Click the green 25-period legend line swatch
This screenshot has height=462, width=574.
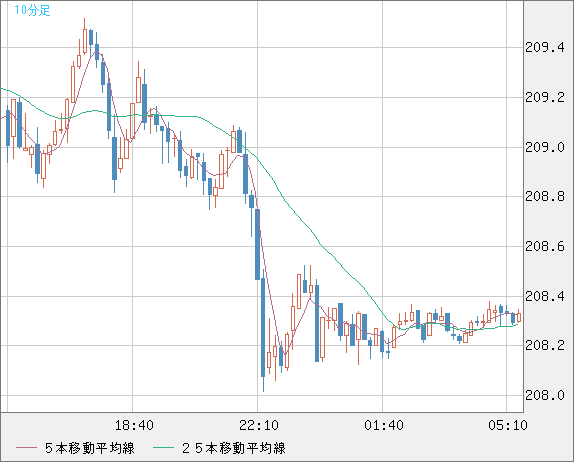tap(163, 448)
